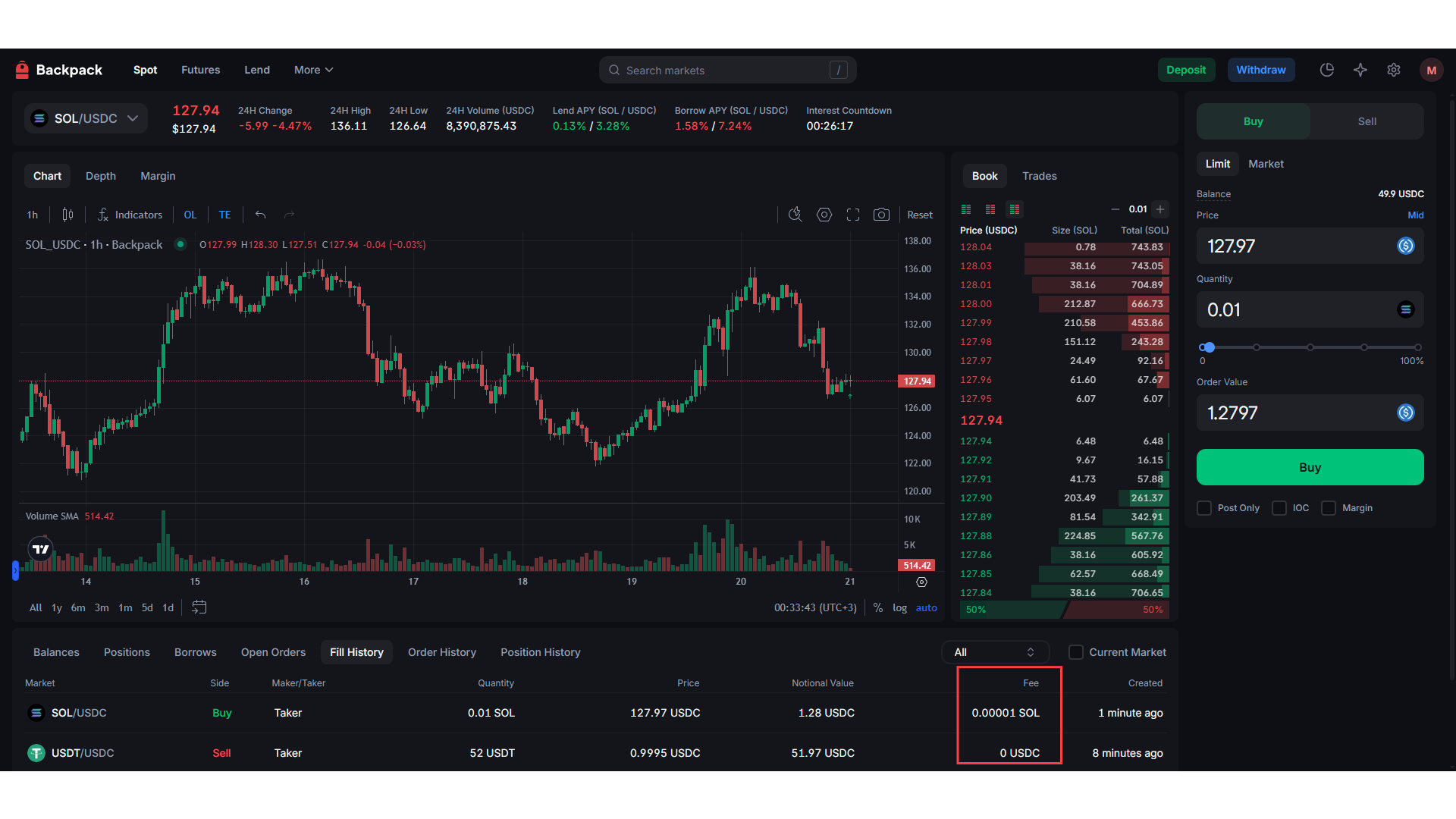The image size is (1456, 819).
Task: Open the Order History tab
Action: pyautogui.click(x=442, y=652)
